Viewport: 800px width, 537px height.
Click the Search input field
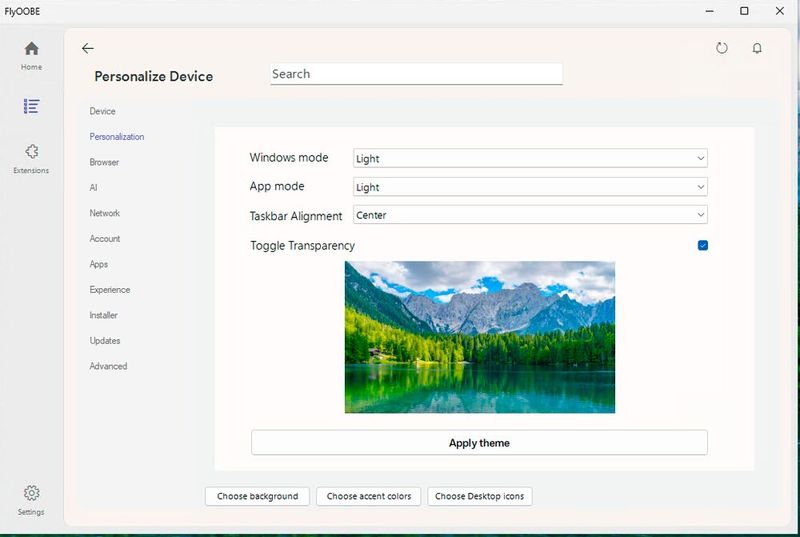[416, 74]
